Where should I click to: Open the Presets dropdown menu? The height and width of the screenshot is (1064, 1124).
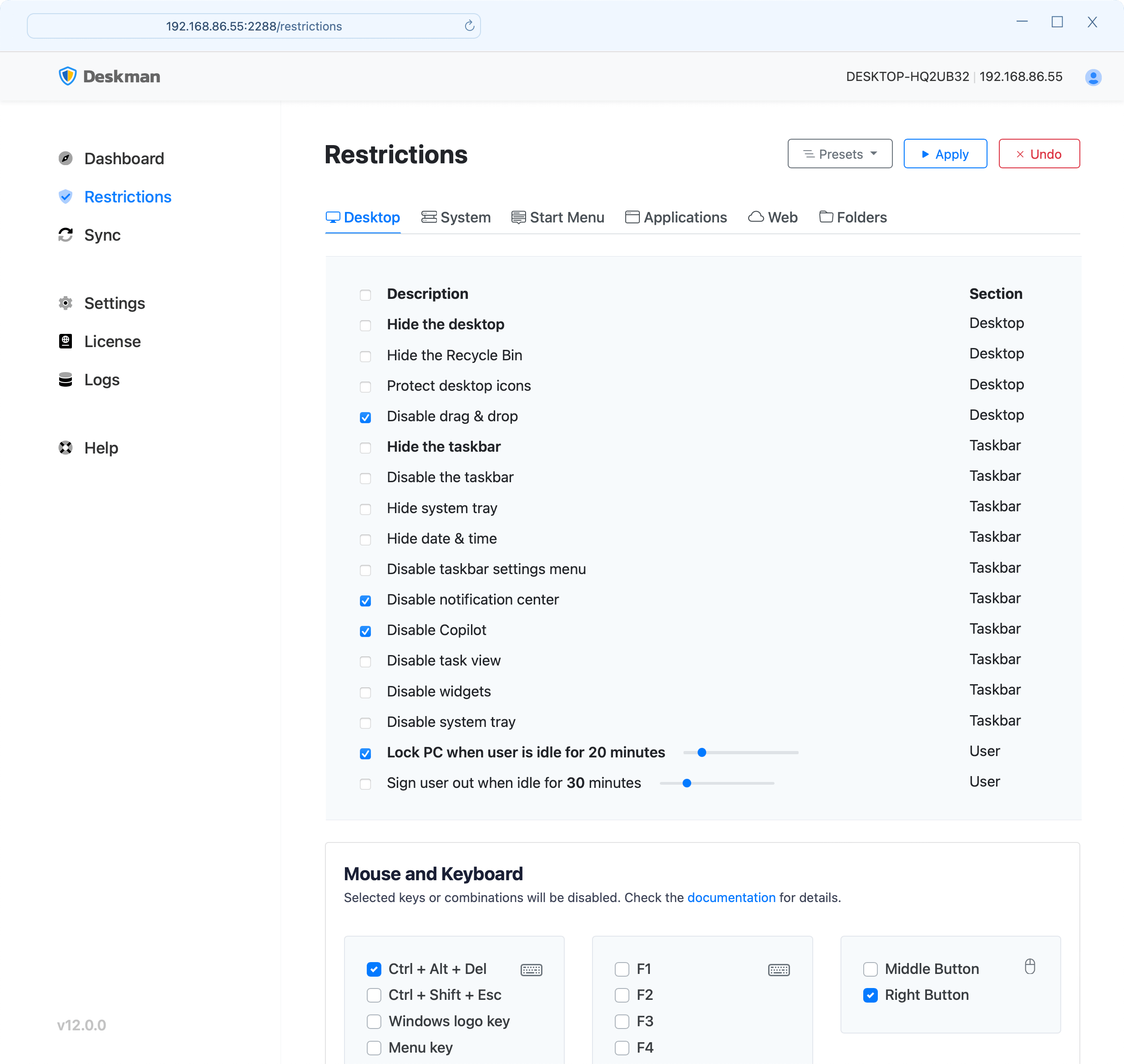[x=839, y=154]
